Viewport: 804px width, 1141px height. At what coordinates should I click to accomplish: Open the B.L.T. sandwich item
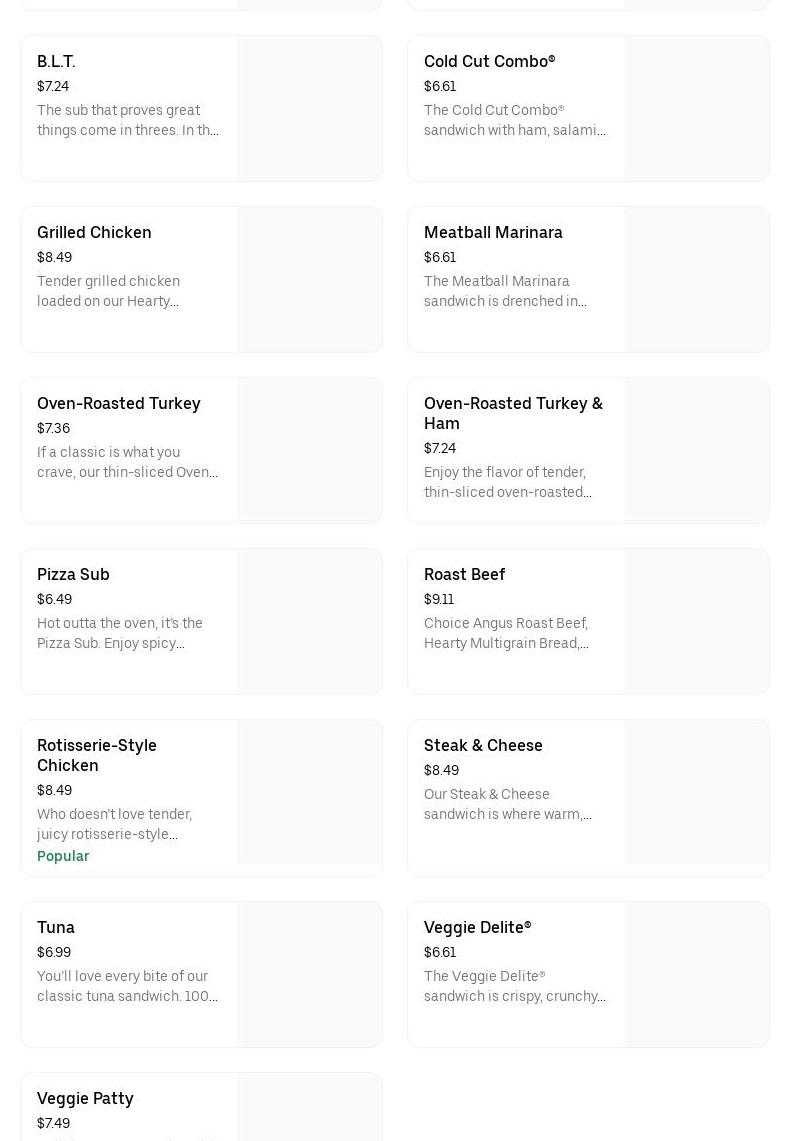click(56, 62)
